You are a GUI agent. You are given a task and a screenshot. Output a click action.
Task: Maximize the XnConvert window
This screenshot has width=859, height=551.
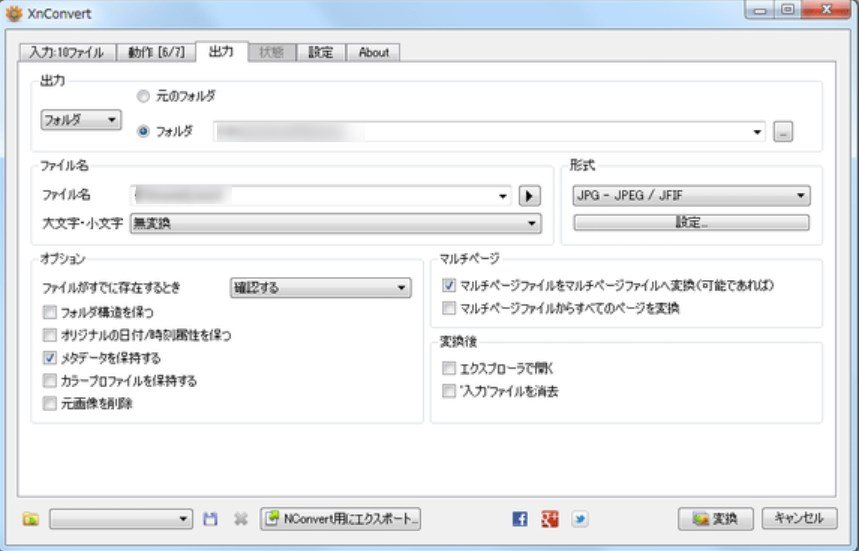pyautogui.click(x=788, y=9)
